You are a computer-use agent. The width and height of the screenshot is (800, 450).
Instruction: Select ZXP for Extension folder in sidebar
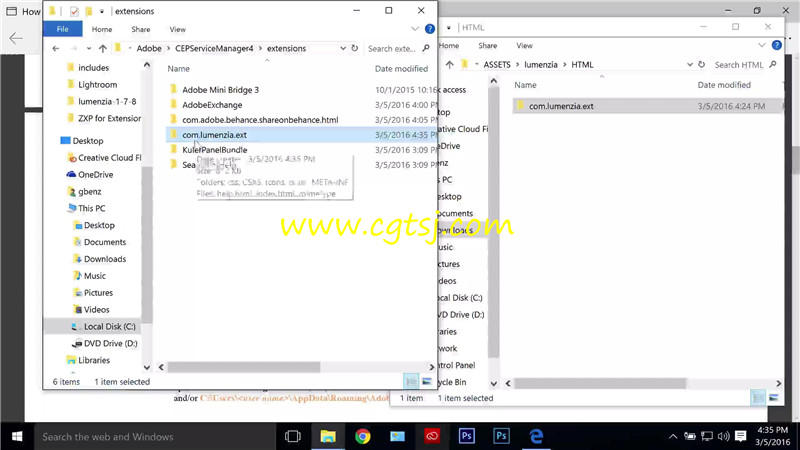(109, 118)
